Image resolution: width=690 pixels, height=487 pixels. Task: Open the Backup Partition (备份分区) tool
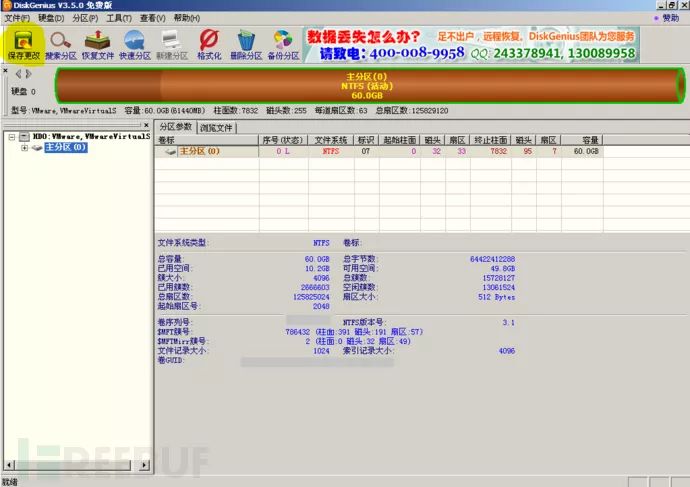(283, 44)
